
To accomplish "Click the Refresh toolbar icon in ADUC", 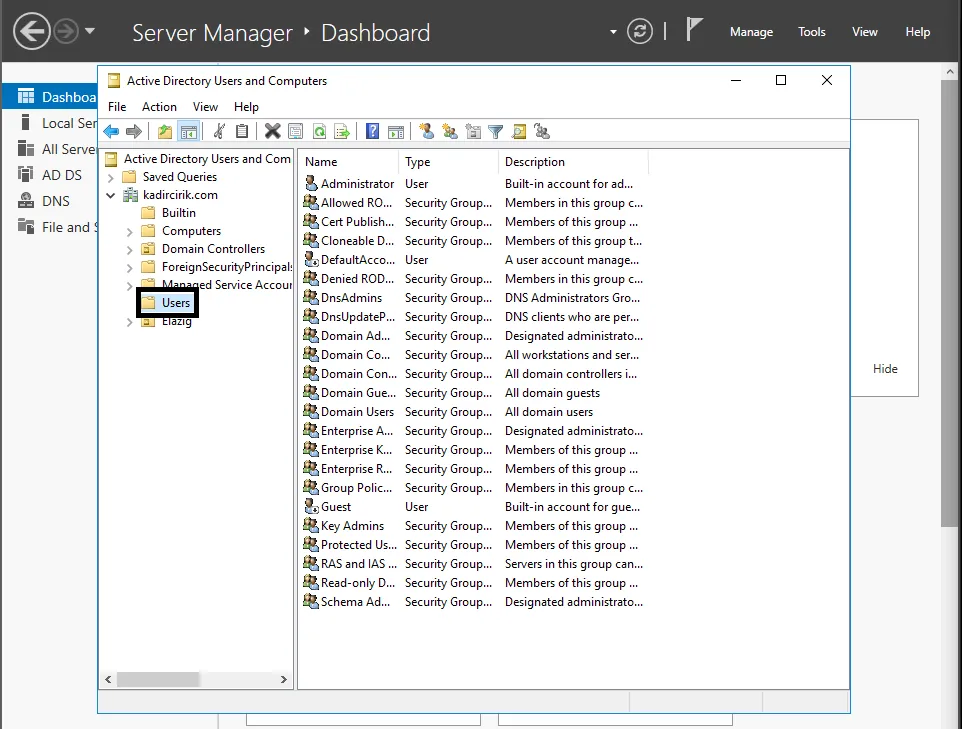I will (x=319, y=131).
